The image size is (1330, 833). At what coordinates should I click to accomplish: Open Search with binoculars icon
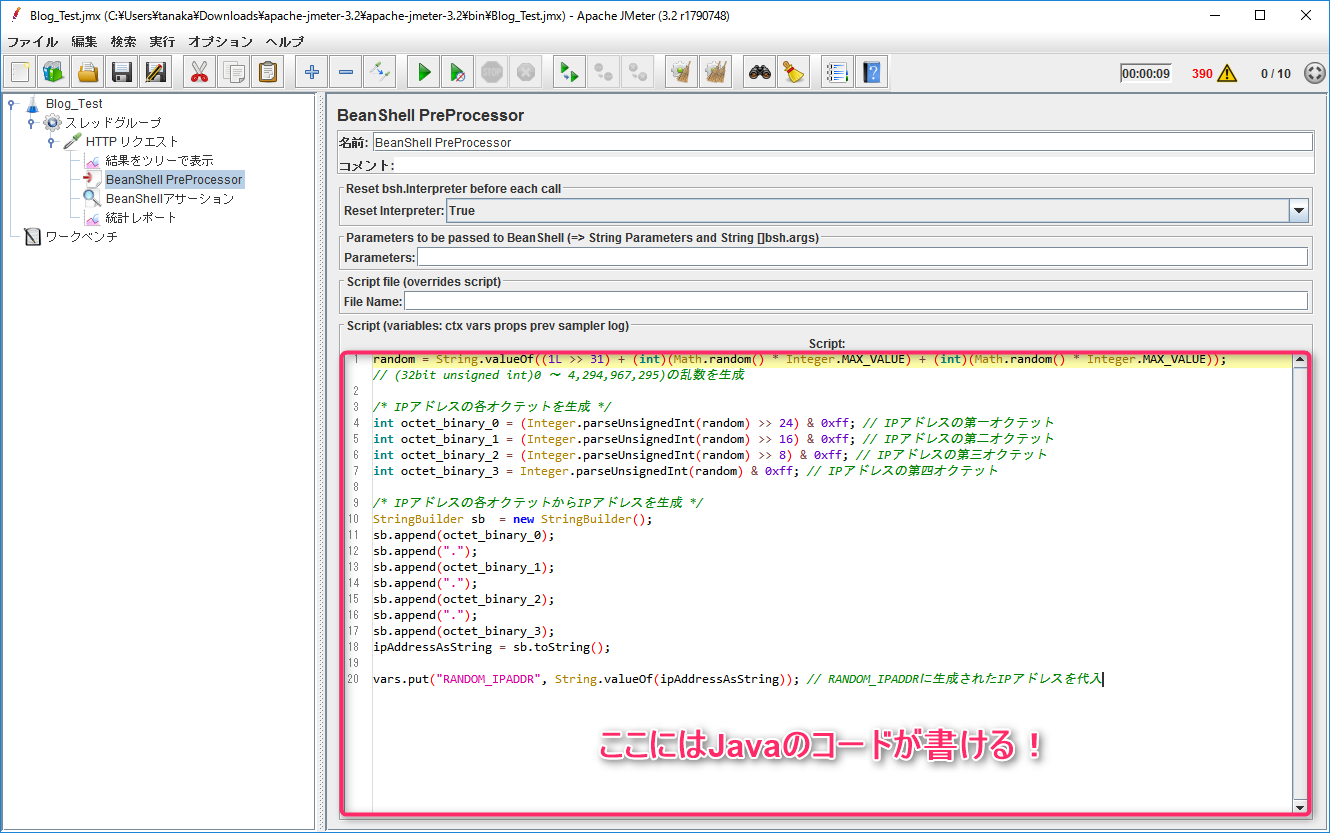tap(760, 72)
